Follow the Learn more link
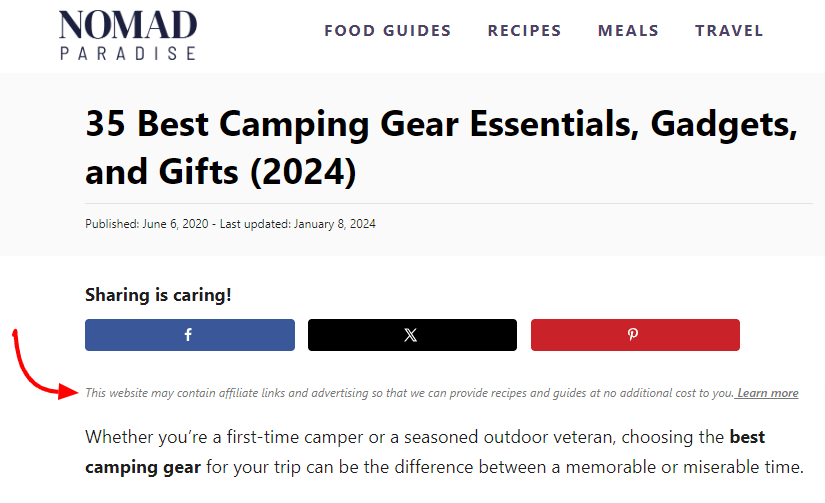The image size is (825, 503). point(767,393)
